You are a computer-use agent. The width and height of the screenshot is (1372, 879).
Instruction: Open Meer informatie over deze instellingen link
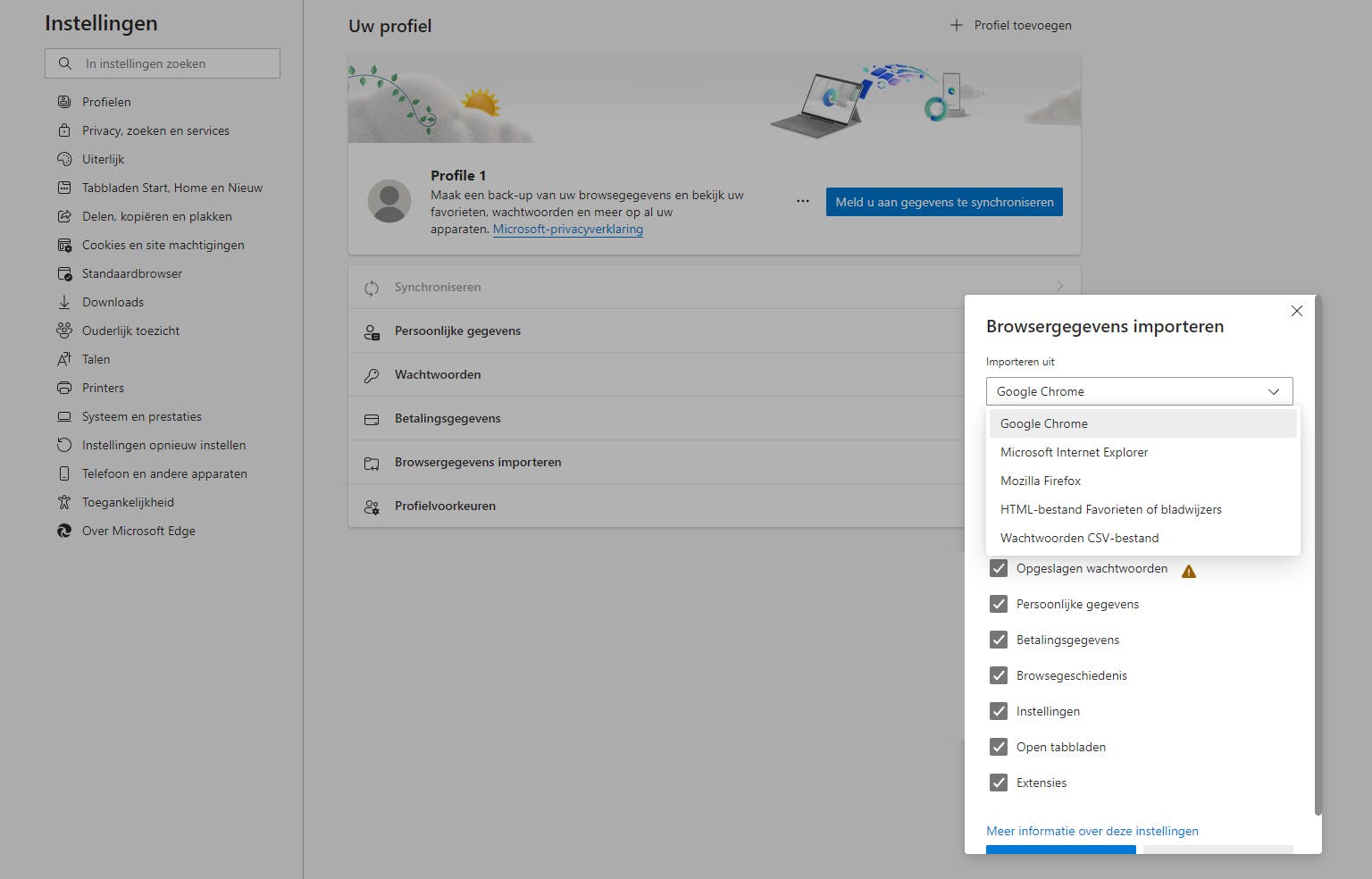click(1092, 831)
